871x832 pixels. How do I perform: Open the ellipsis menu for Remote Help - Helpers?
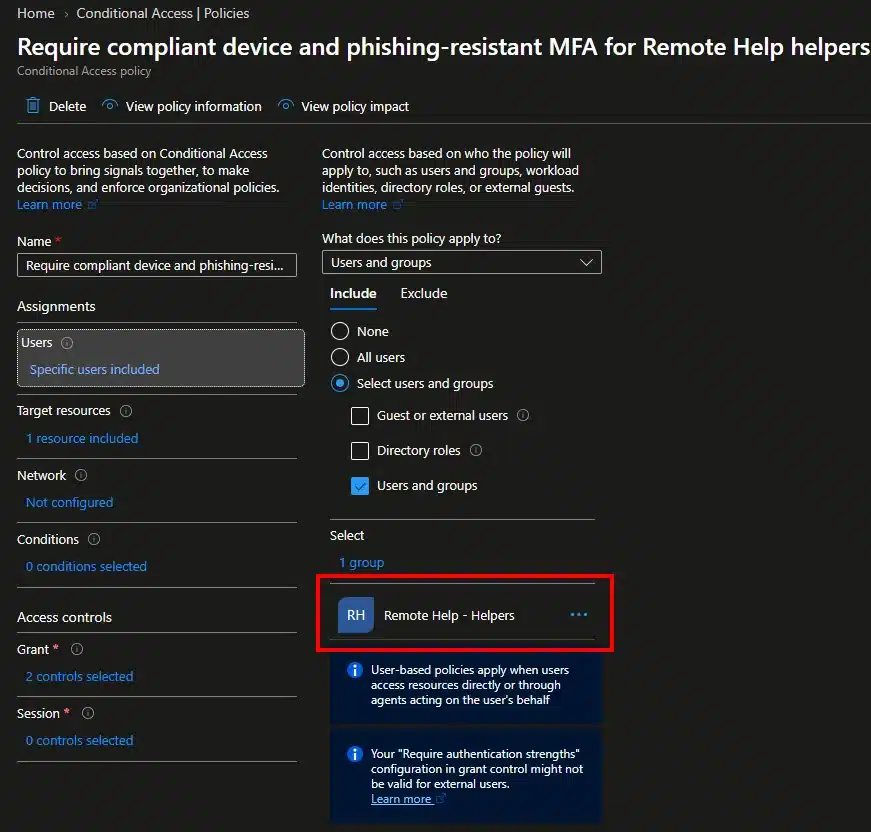point(578,615)
